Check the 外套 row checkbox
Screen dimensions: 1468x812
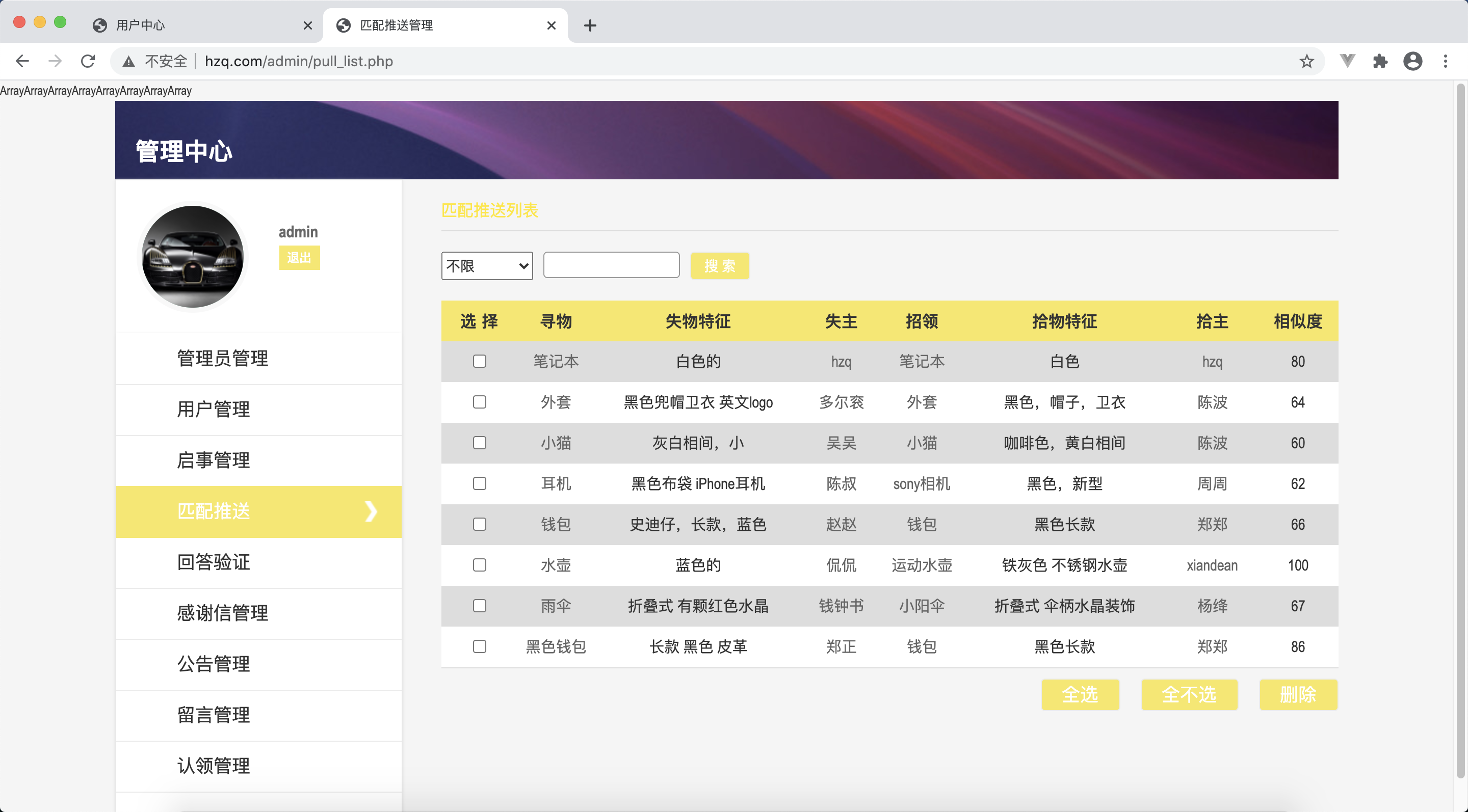click(x=479, y=402)
